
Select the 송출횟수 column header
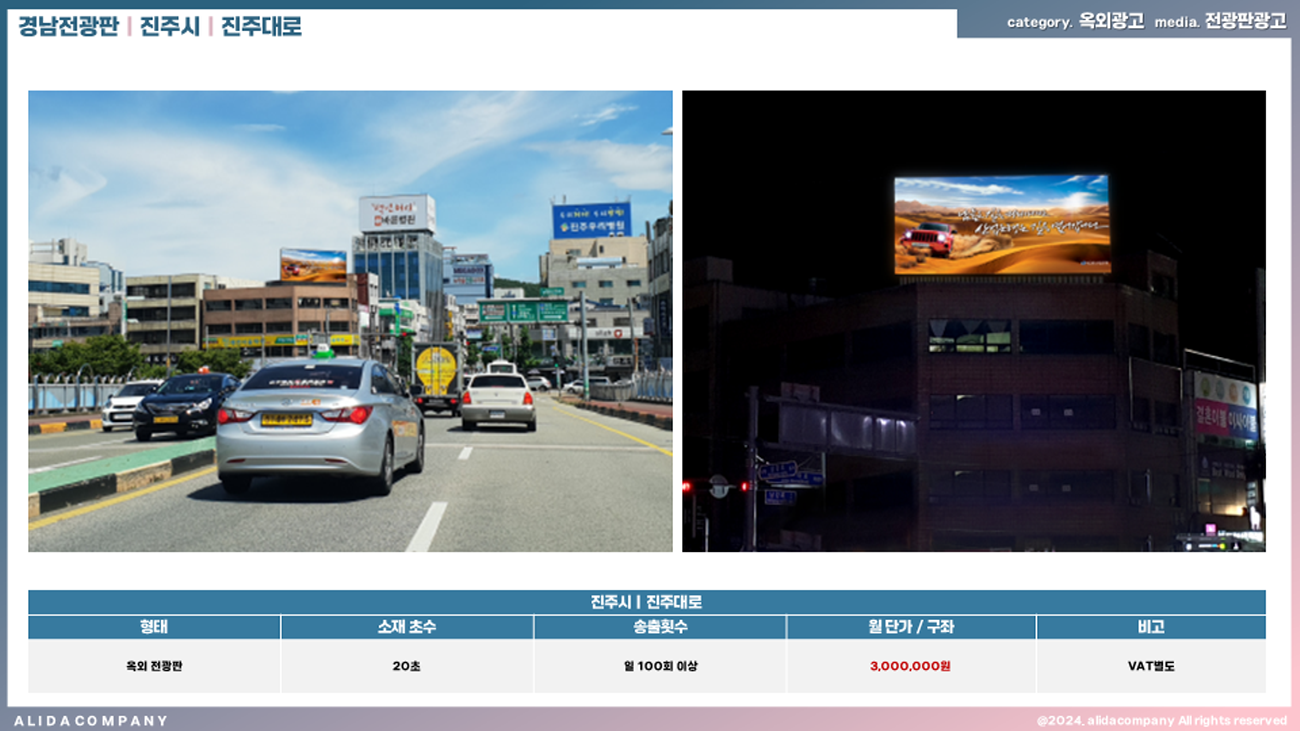pos(660,627)
